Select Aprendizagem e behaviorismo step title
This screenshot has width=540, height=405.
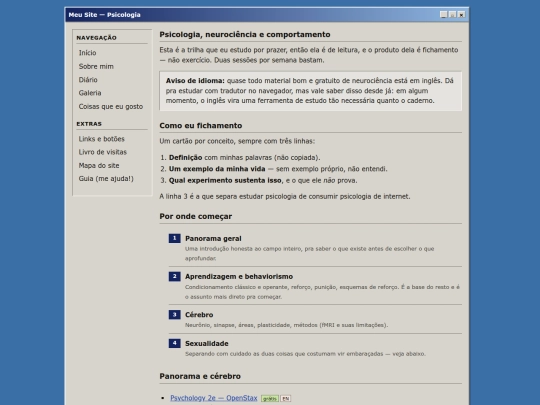(x=239, y=276)
